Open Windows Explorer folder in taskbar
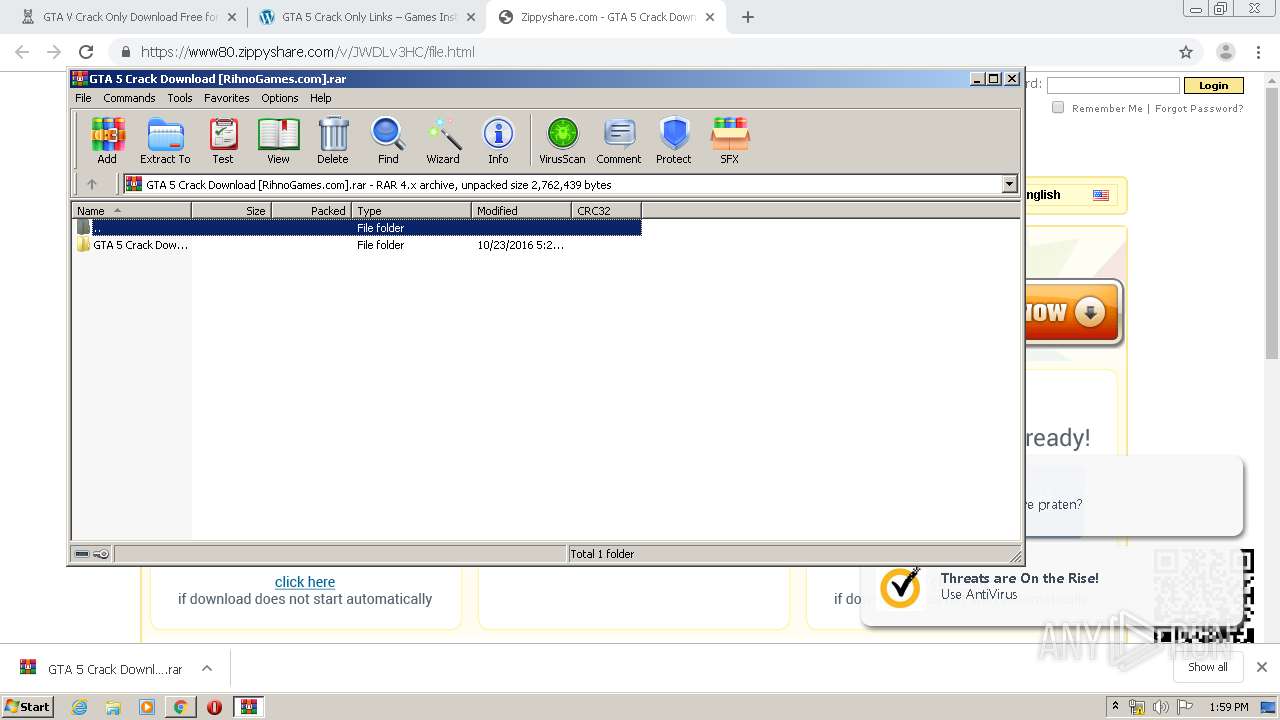The image size is (1280, 720). click(x=113, y=707)
